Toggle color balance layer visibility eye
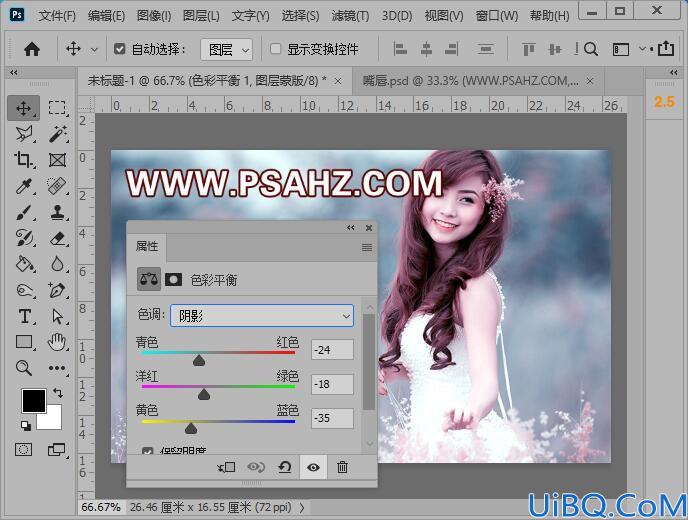 [313, 467]
